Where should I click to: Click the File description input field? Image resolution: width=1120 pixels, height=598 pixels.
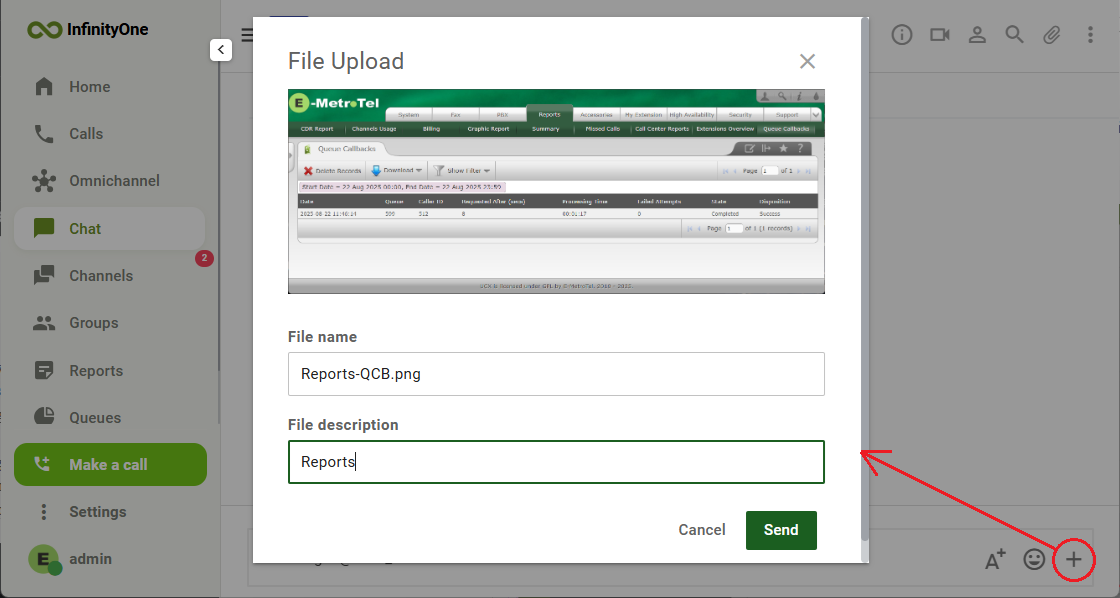click(556, 462)
